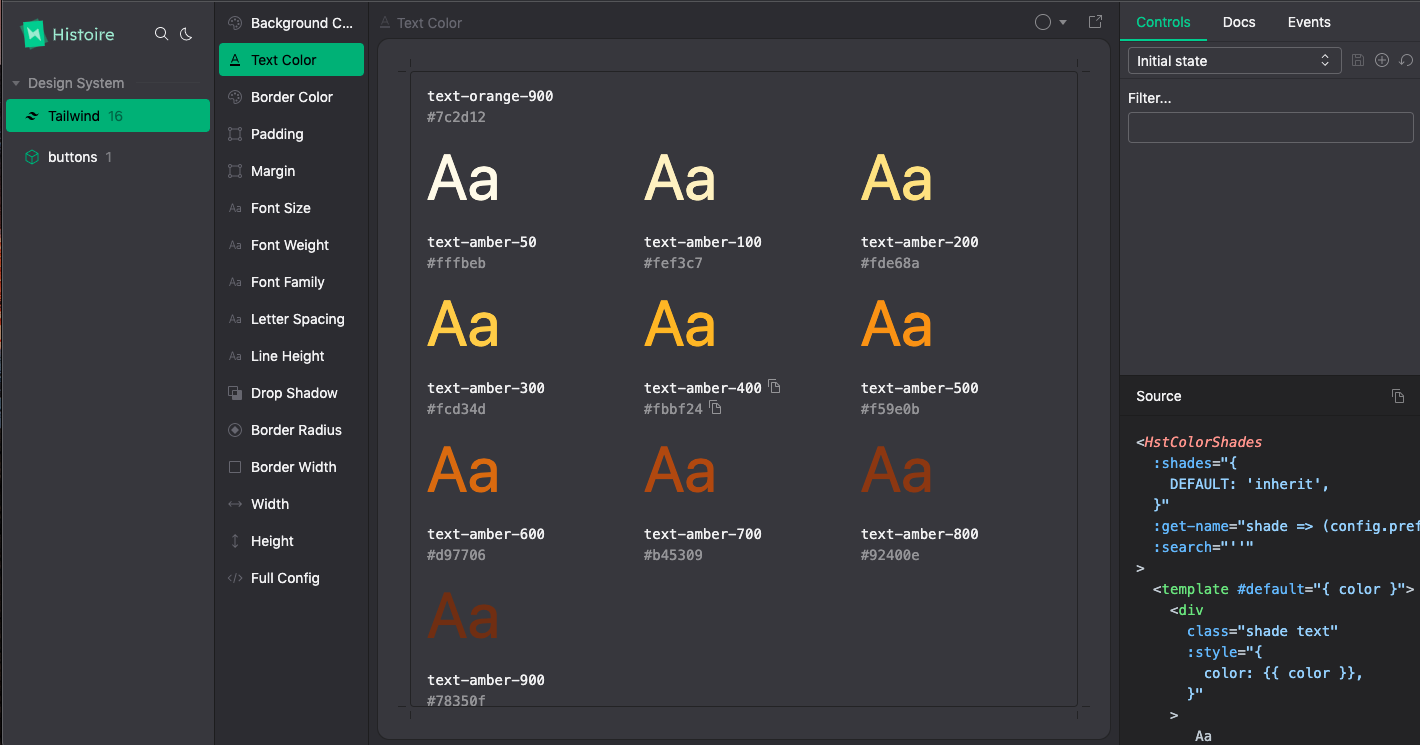Click the Tailwind story icon

pos(32,116)
